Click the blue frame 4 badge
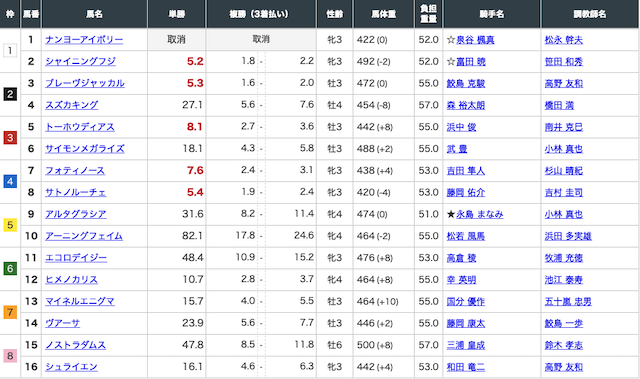This screenshot has height=379, width=640. click(10, 181)
